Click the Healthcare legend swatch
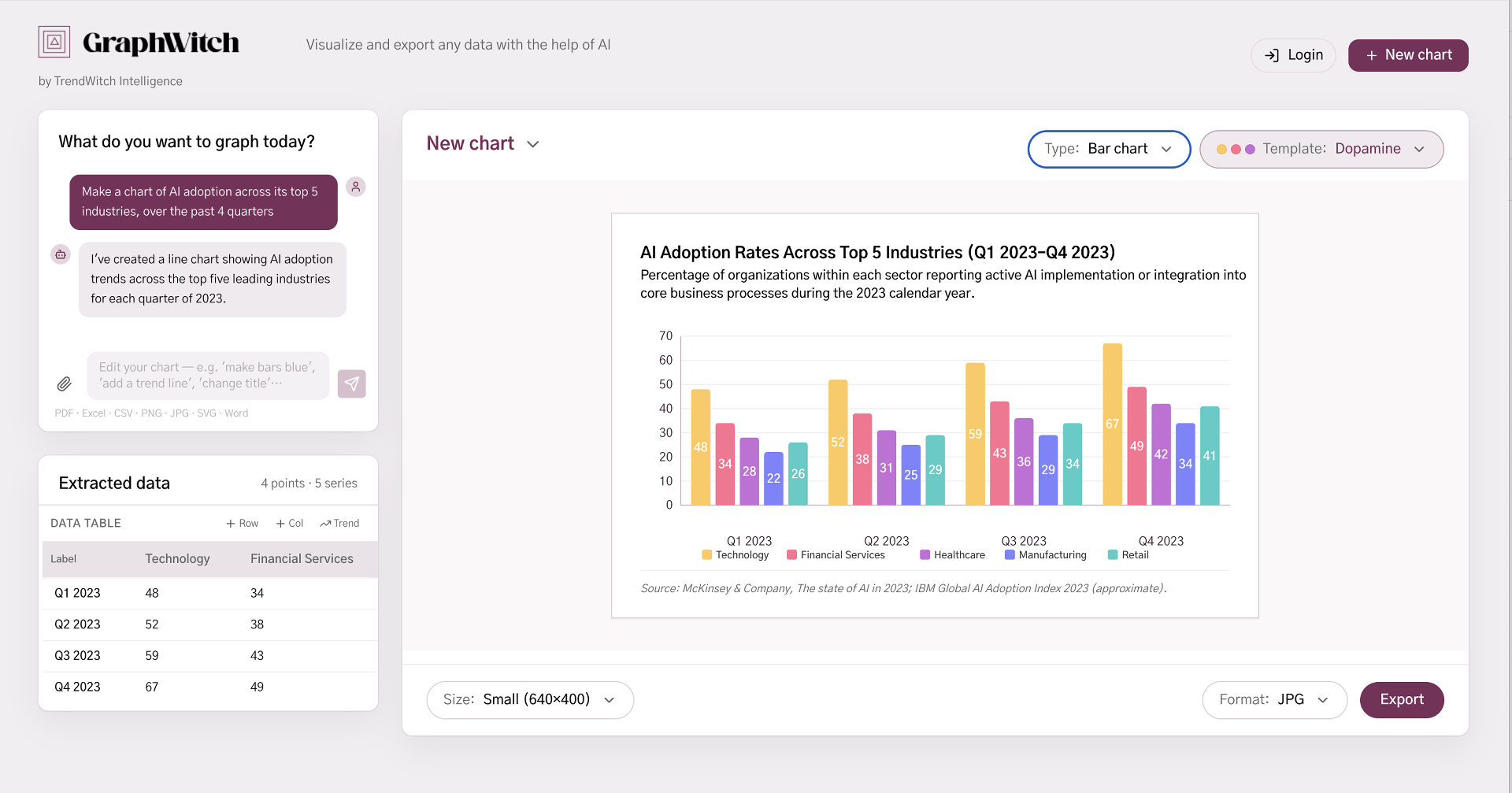The image size is (1512, 793). pyautogui.click(x=925, y=554)
